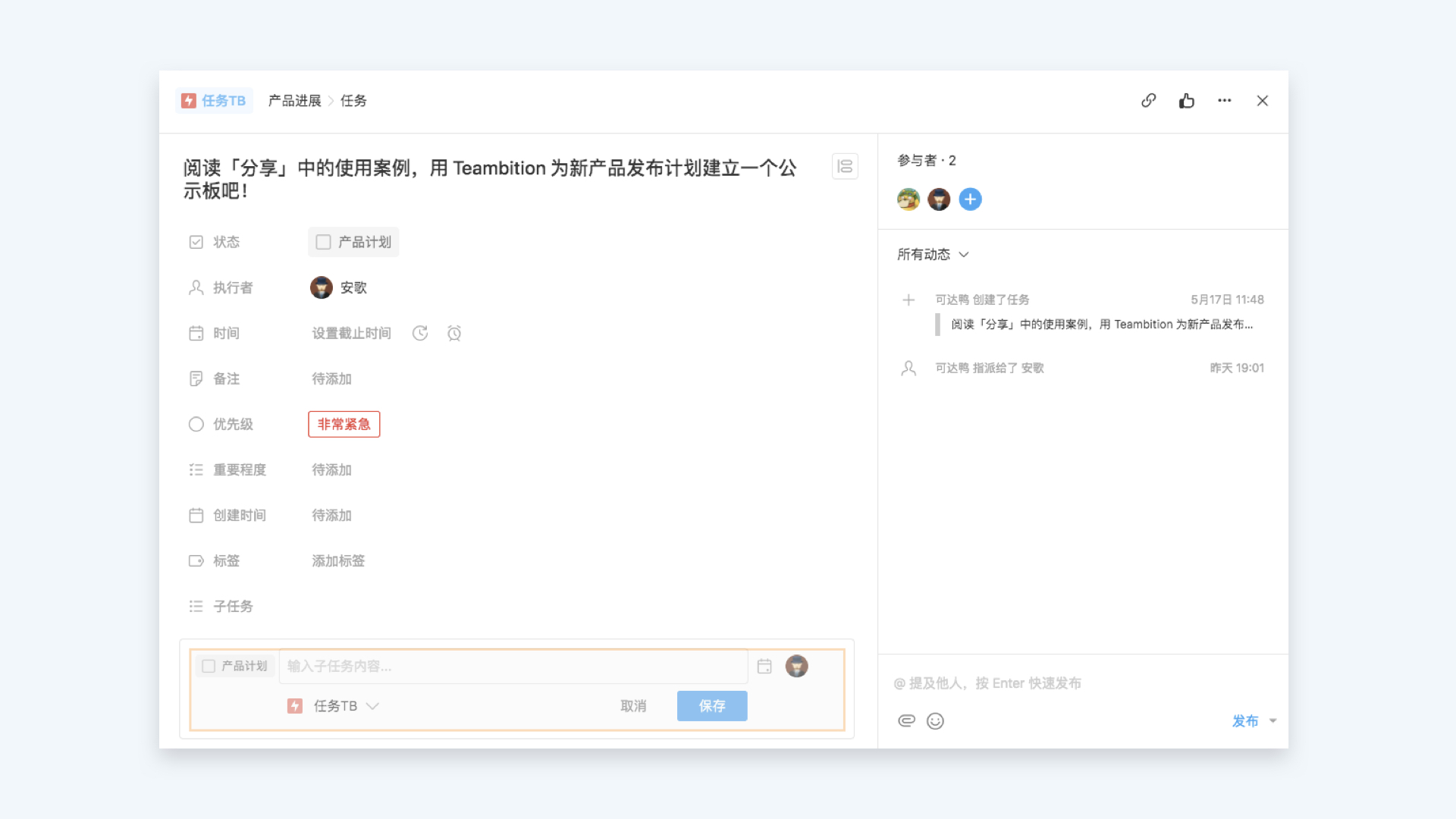The height and width of the screenshot is (819, 1456).
Task: Set deadline via 设置截止时间
Action: [x=351, y=333]
